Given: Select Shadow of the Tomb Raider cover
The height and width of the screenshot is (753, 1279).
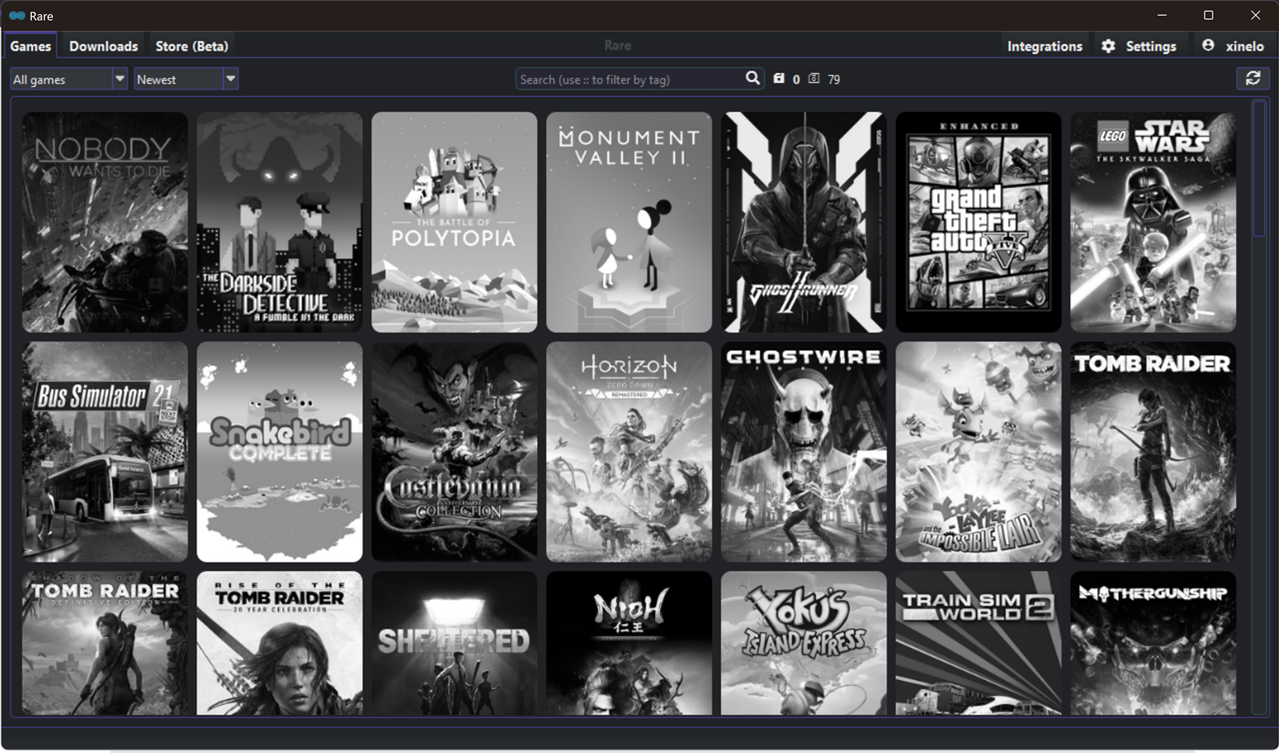Looking at the screenshot, I should click(x=105, y=643).
